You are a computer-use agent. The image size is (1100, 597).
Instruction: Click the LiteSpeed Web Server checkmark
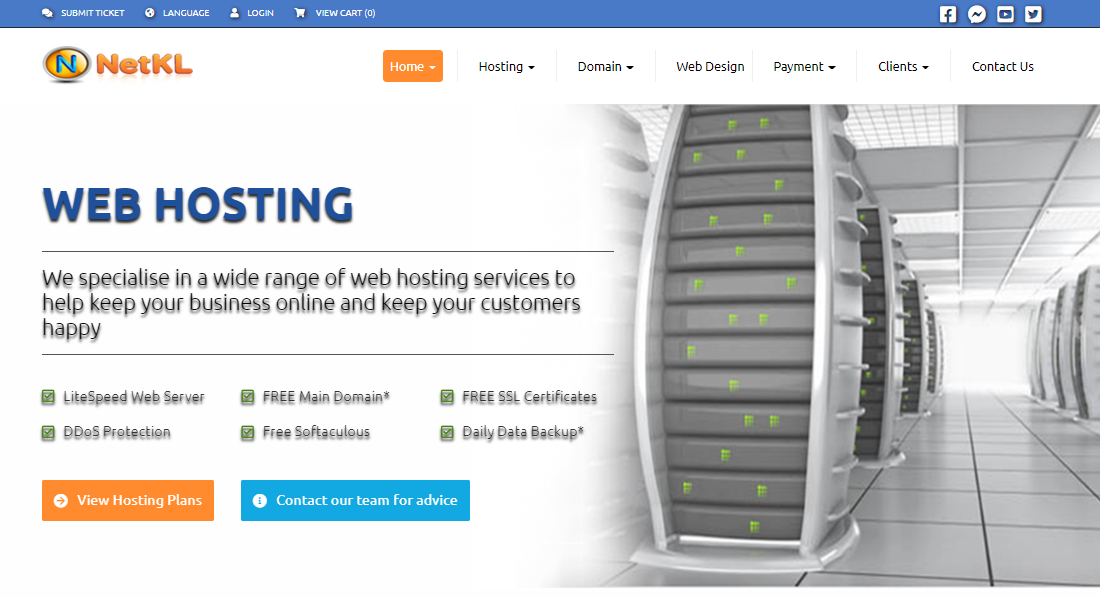(48, 397)
